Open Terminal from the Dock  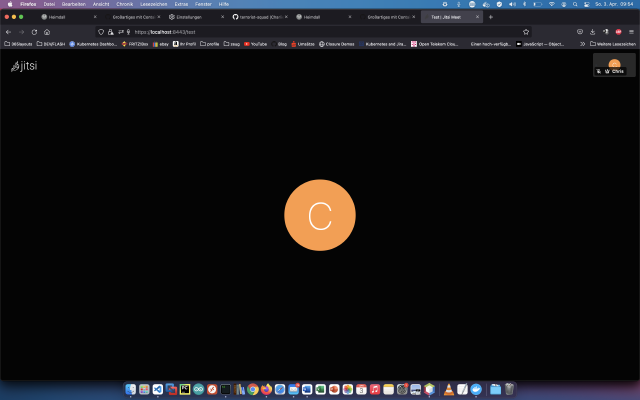(225, 389)
